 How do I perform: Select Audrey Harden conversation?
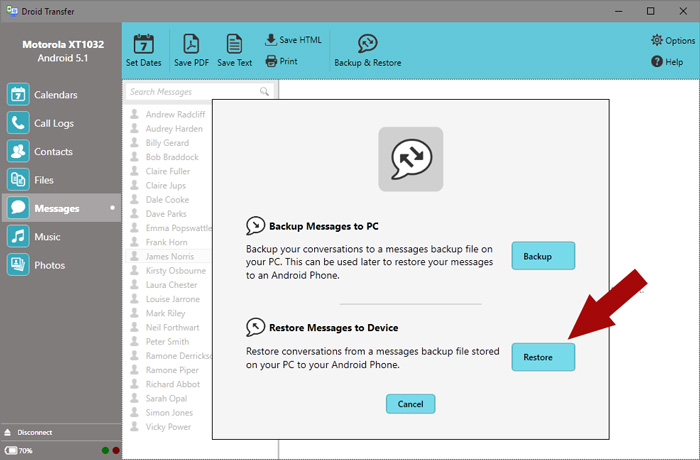coord(168,129)
